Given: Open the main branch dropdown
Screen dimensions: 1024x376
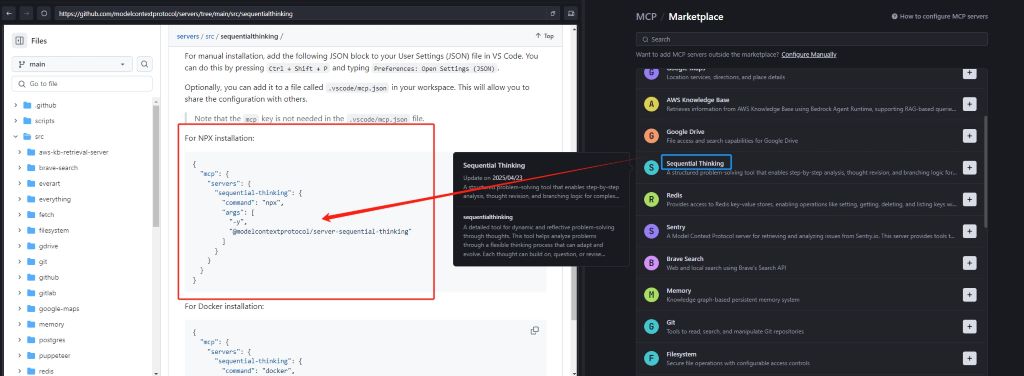Looking at the screenshot, I should pos(72,64).
